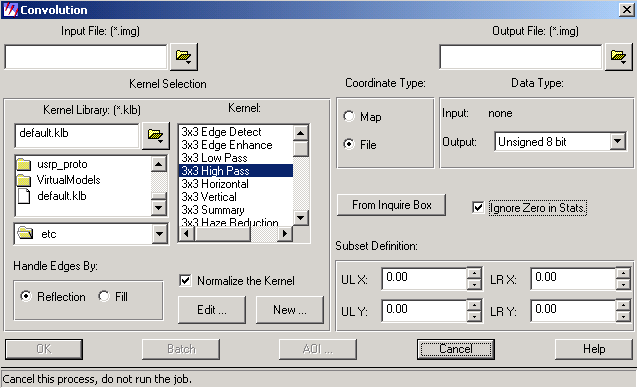Click the ERDAS icon in the title bar
The height and width of the screenshot is (388, 637).
coord(10,10)
